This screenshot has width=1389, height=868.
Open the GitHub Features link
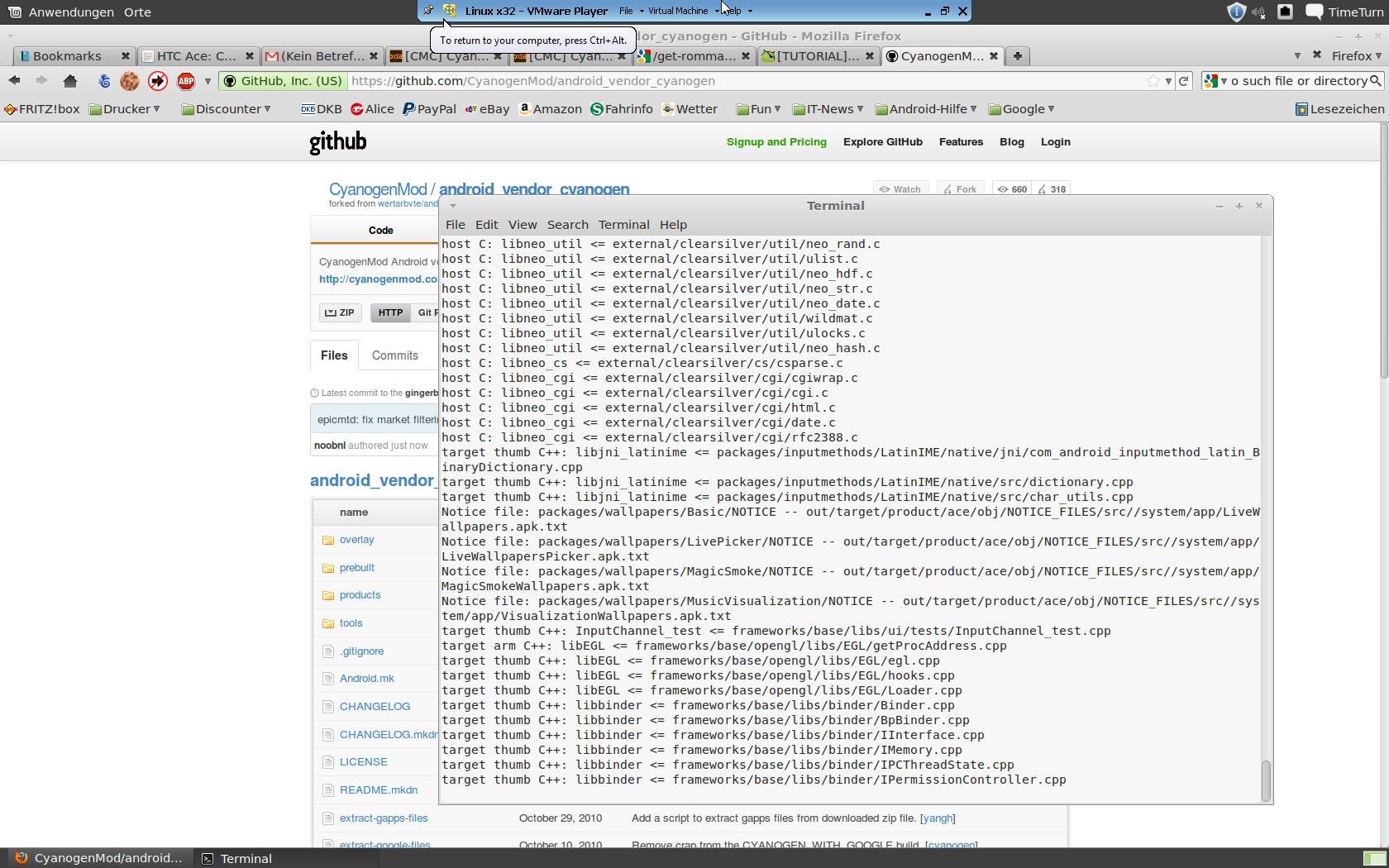click(961, 142)
